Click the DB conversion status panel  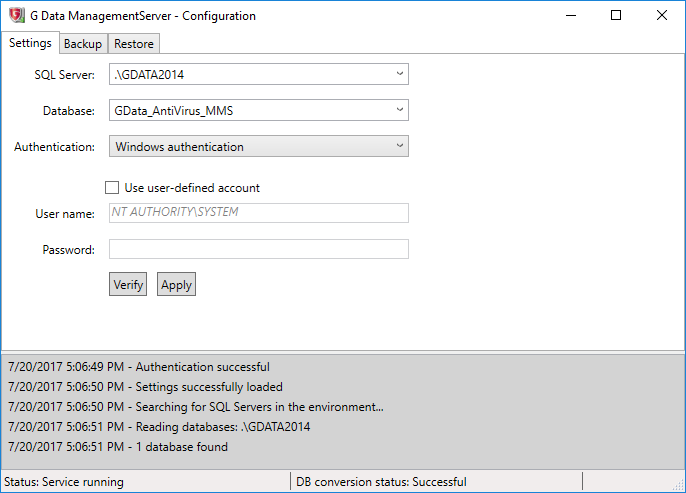coord(436,482)
